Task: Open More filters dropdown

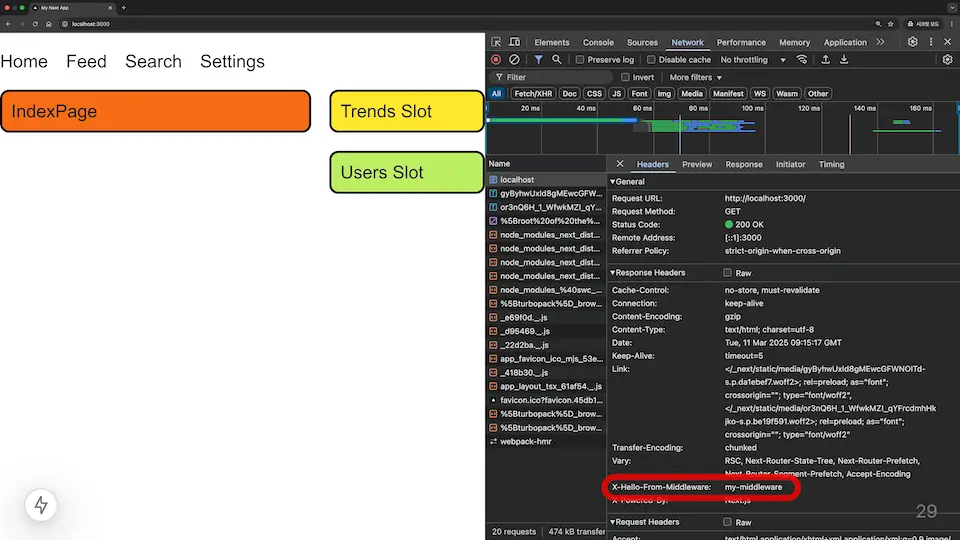Action: click(696, 77)
